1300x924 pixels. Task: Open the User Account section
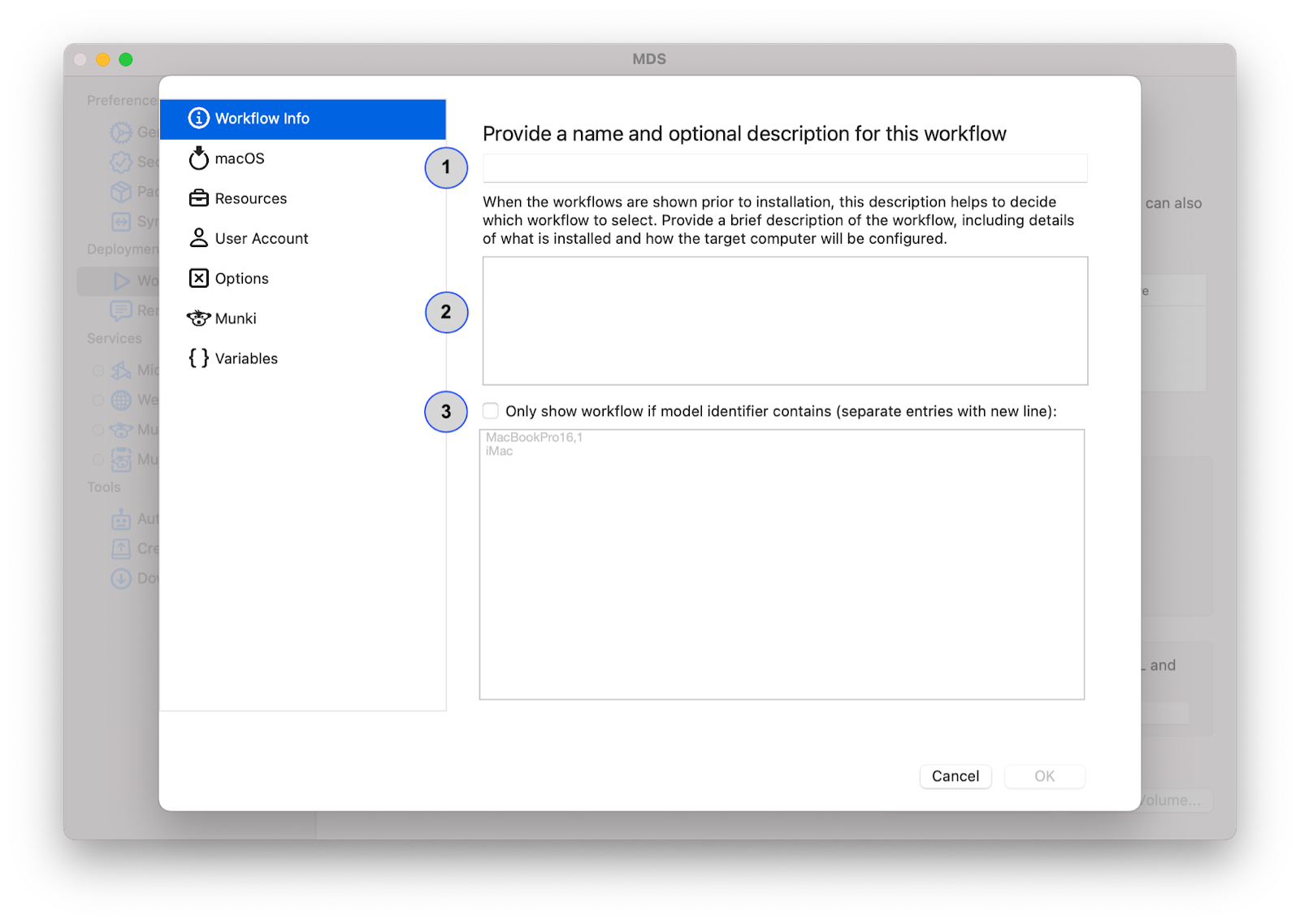pyautogui.click(x=303, y=238)
